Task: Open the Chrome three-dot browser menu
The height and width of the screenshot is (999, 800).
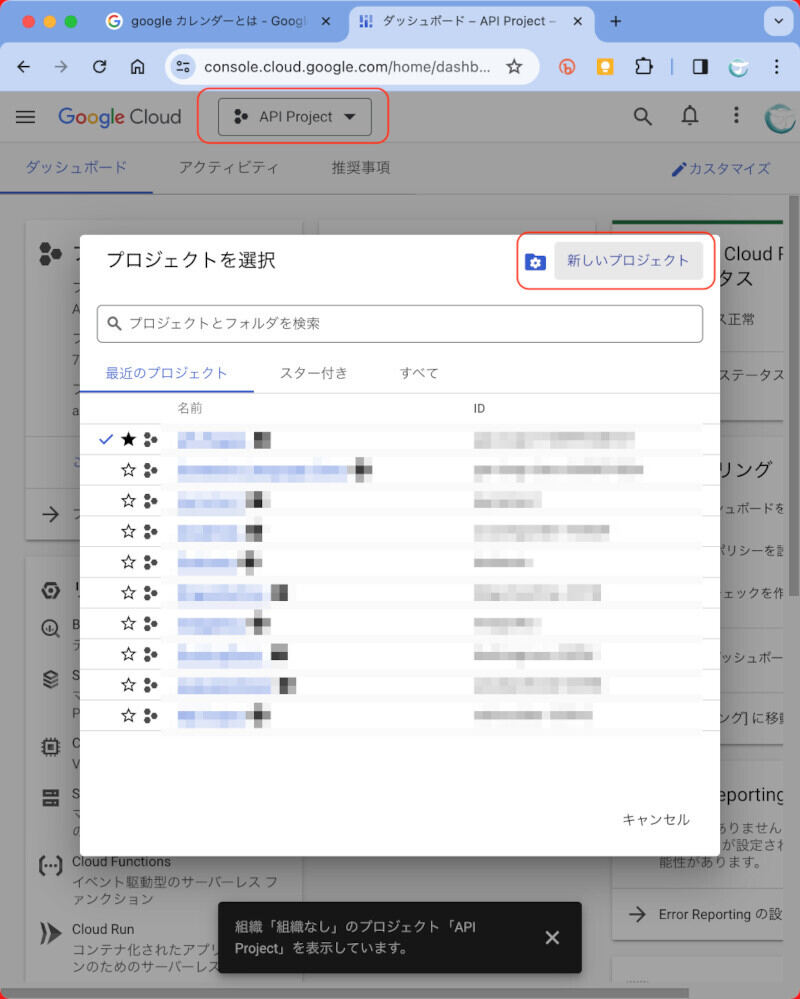Action: point(776,67)
